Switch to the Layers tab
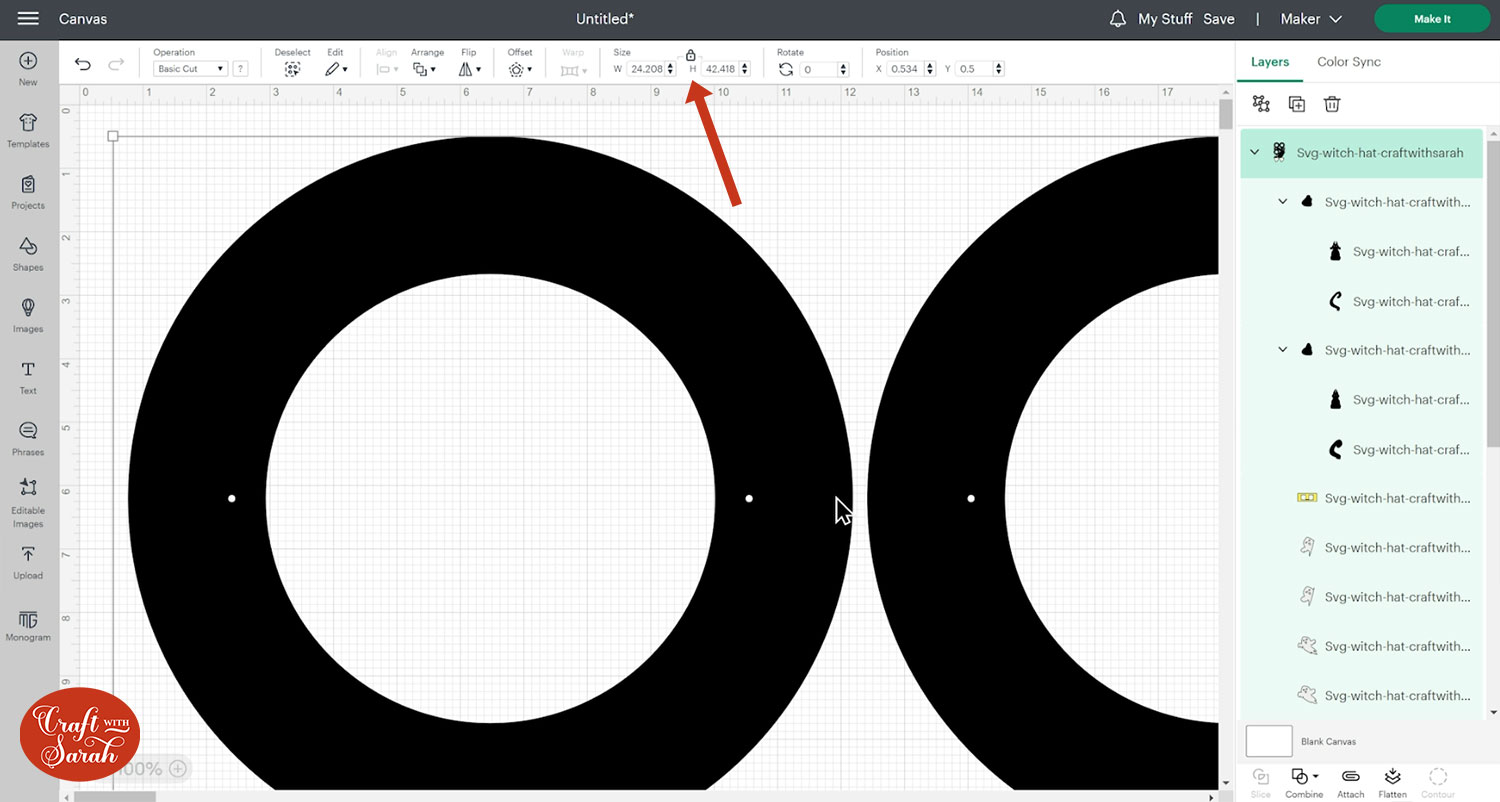The width and height of the screenshot is (1500, 802). click(x=1270, y=62)
